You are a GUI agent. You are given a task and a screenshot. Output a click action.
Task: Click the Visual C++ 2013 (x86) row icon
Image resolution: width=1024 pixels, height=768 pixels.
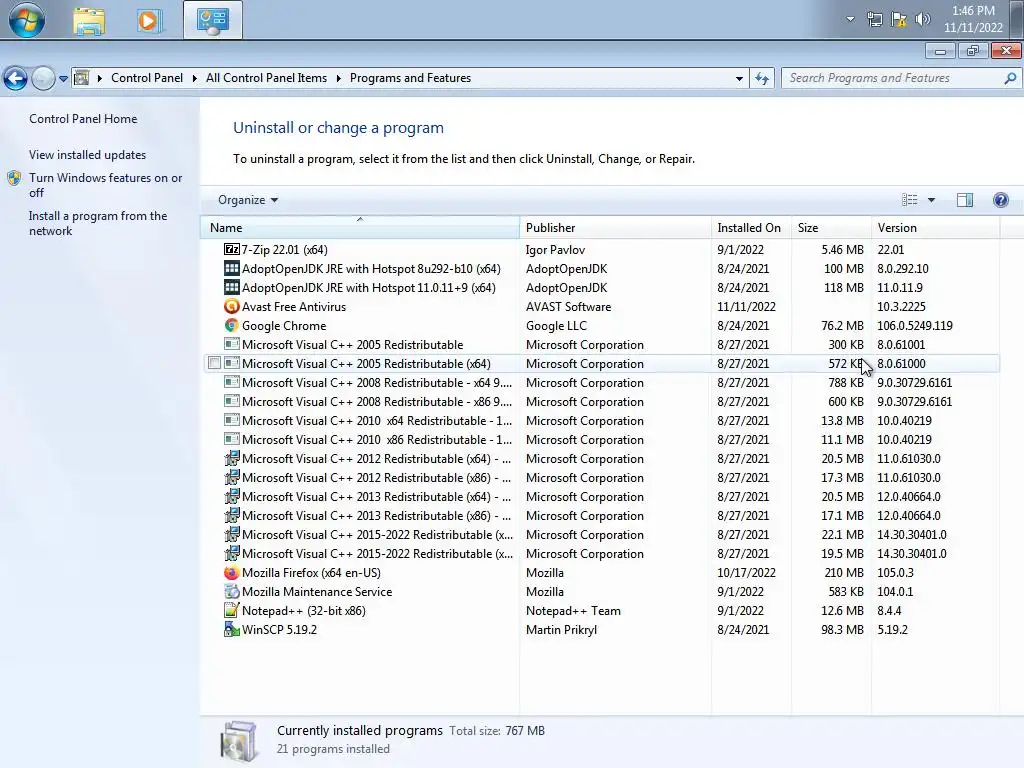point(231,515)
